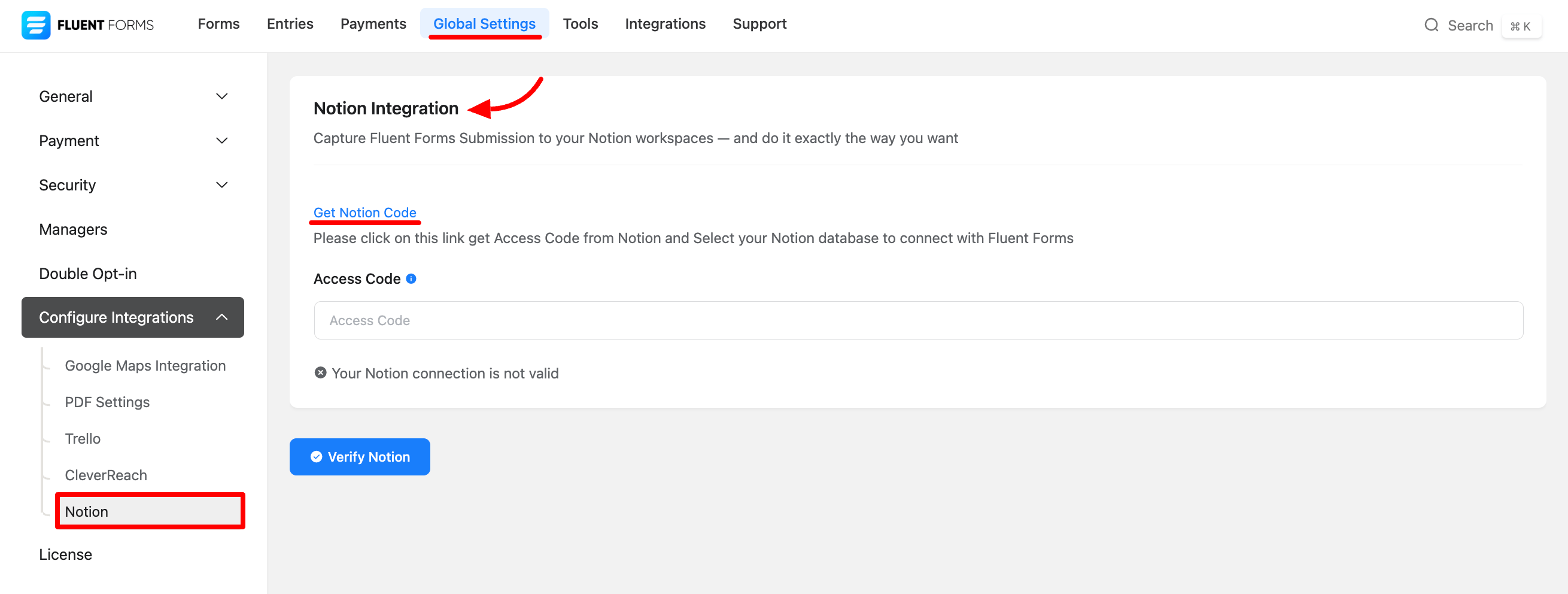The width and height of the screenshot is (1568, 594).
Task: Click the Access Code info icon
Action: (411, 278)
